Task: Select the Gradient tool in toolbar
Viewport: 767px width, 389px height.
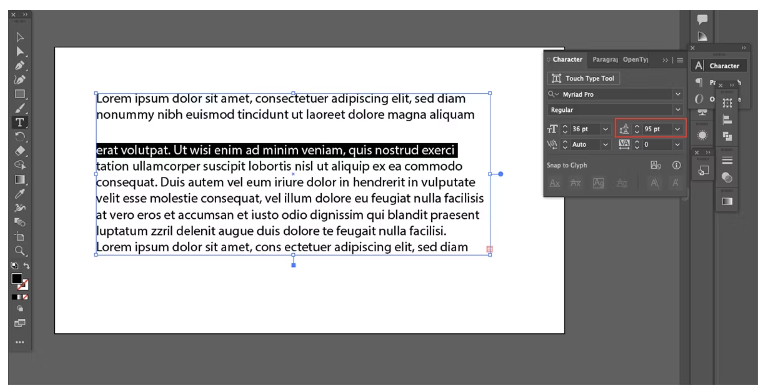Action: (x=20, y=180)
